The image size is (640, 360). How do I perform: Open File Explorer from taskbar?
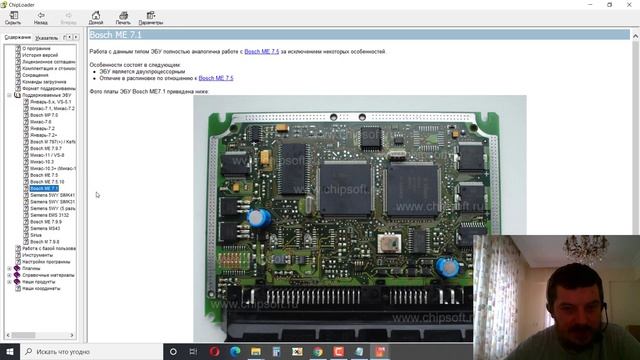click(x=256, y=351)
